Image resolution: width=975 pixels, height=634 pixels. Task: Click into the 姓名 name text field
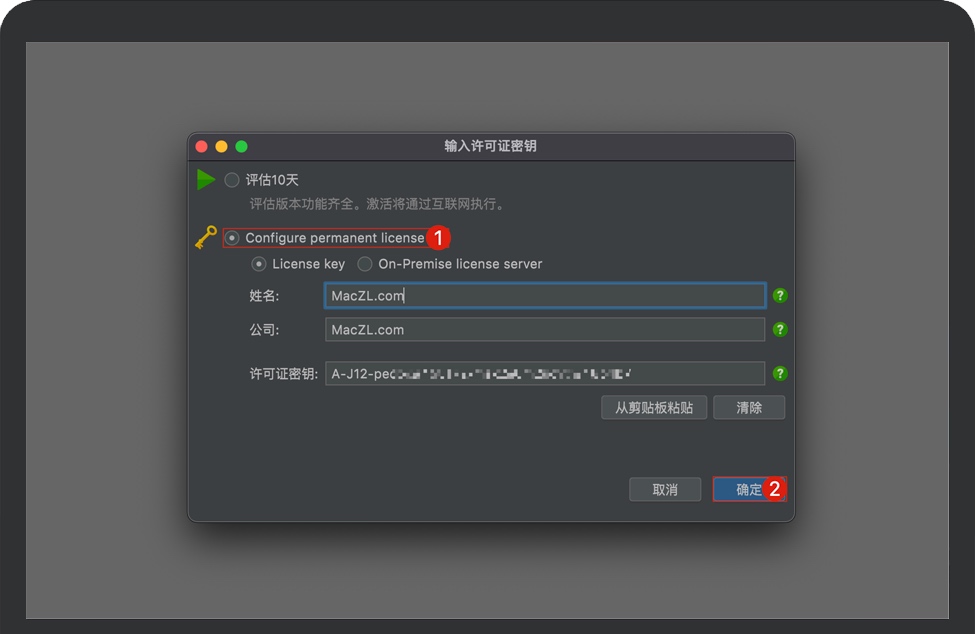tap(545, 295)
